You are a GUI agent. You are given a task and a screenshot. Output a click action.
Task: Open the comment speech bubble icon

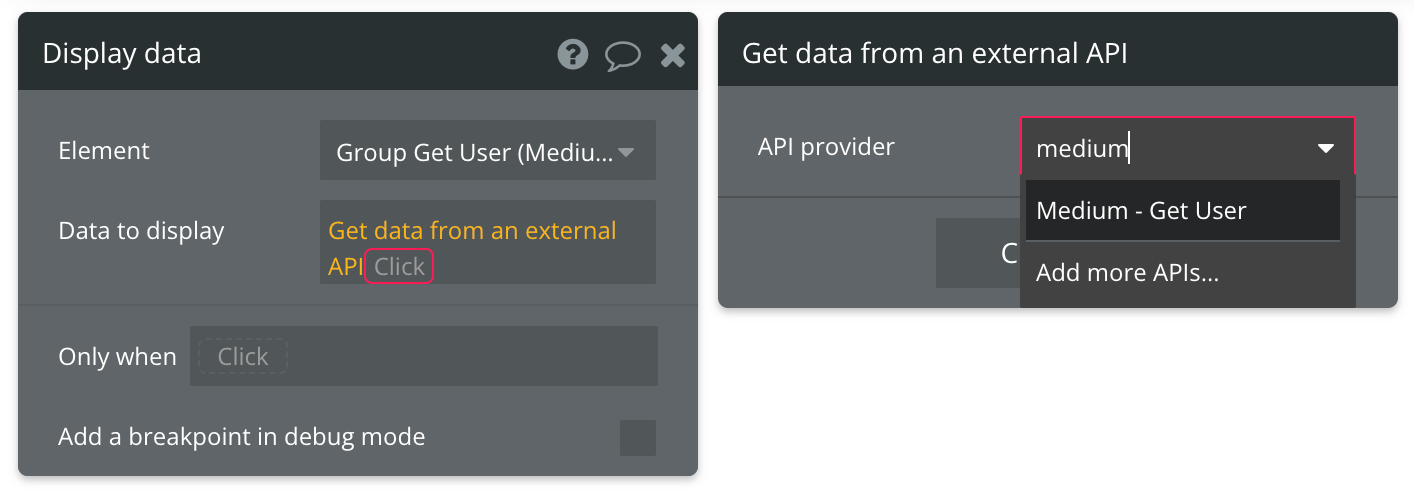[622, 55]
